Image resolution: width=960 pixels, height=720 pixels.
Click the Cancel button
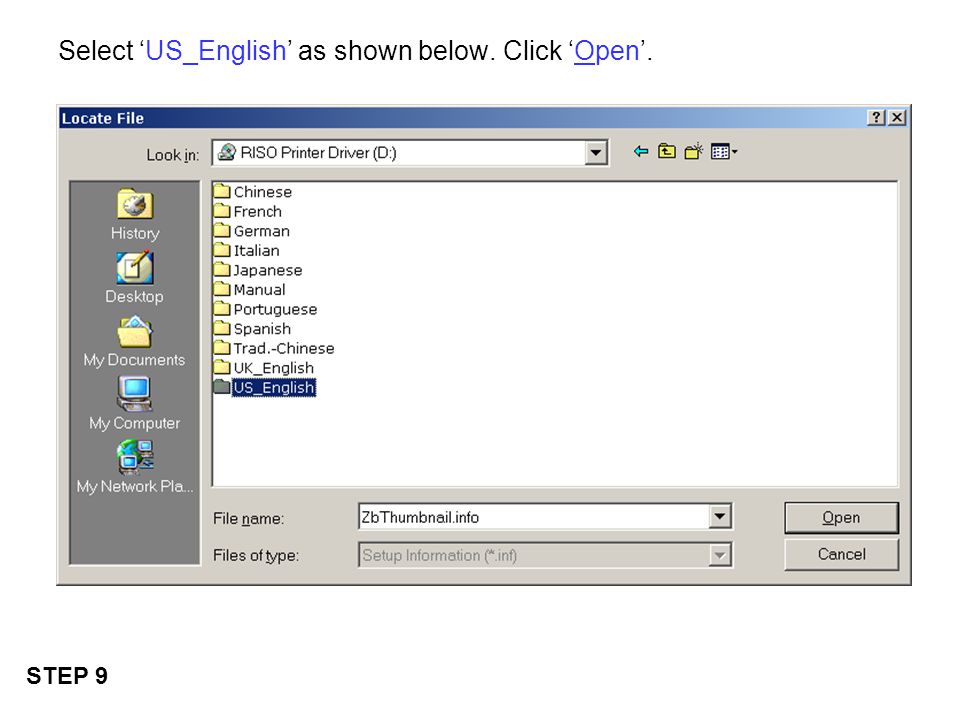coord(841,554)
